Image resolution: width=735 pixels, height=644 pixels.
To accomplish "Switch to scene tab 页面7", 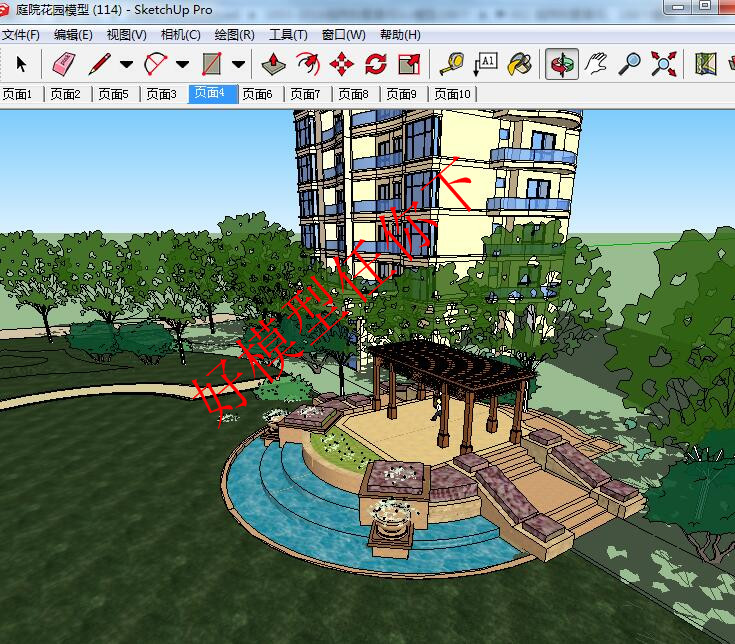I will pyautogui.click(x=305, y=94).
